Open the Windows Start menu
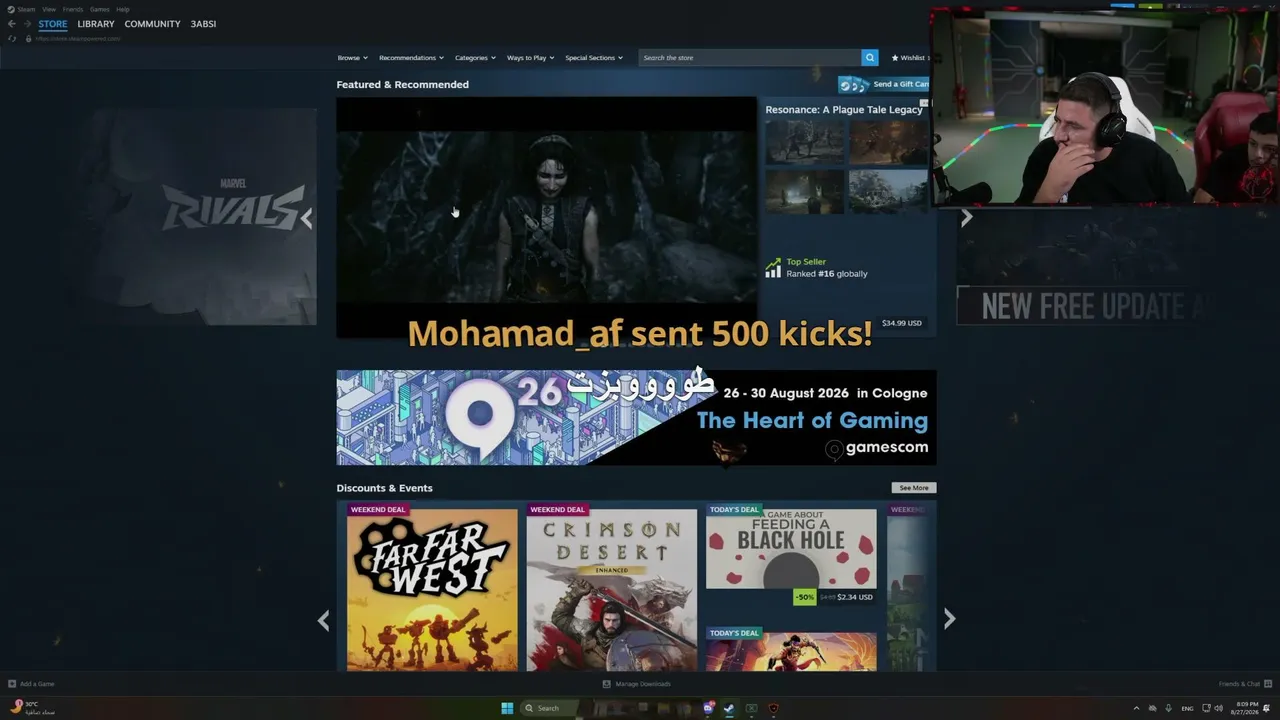 coord(507,708)
